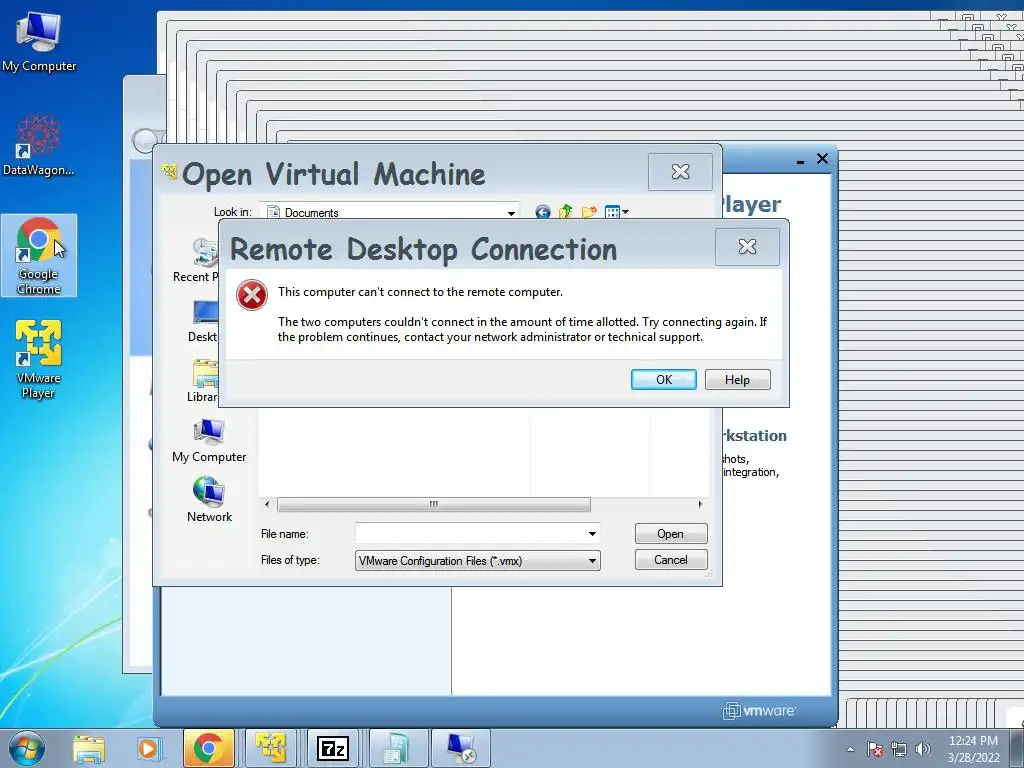
Task: Go back to last folder visited
Action: (543, 212)
